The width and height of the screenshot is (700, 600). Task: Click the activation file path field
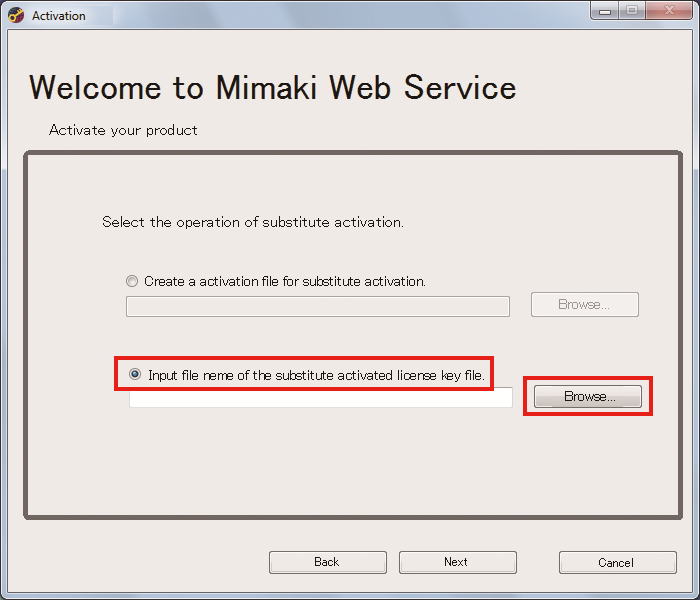318,306
